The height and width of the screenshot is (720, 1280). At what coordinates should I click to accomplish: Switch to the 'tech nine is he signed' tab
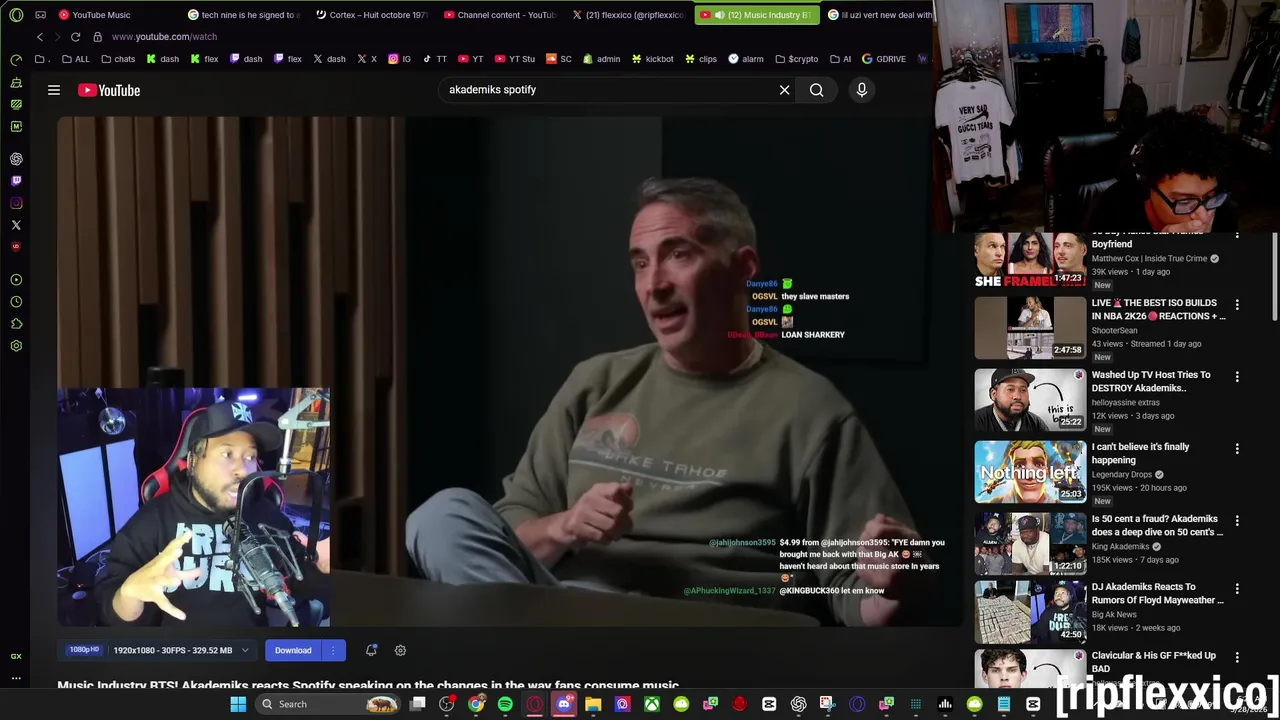pyautogui.click(x=245, y=15)
